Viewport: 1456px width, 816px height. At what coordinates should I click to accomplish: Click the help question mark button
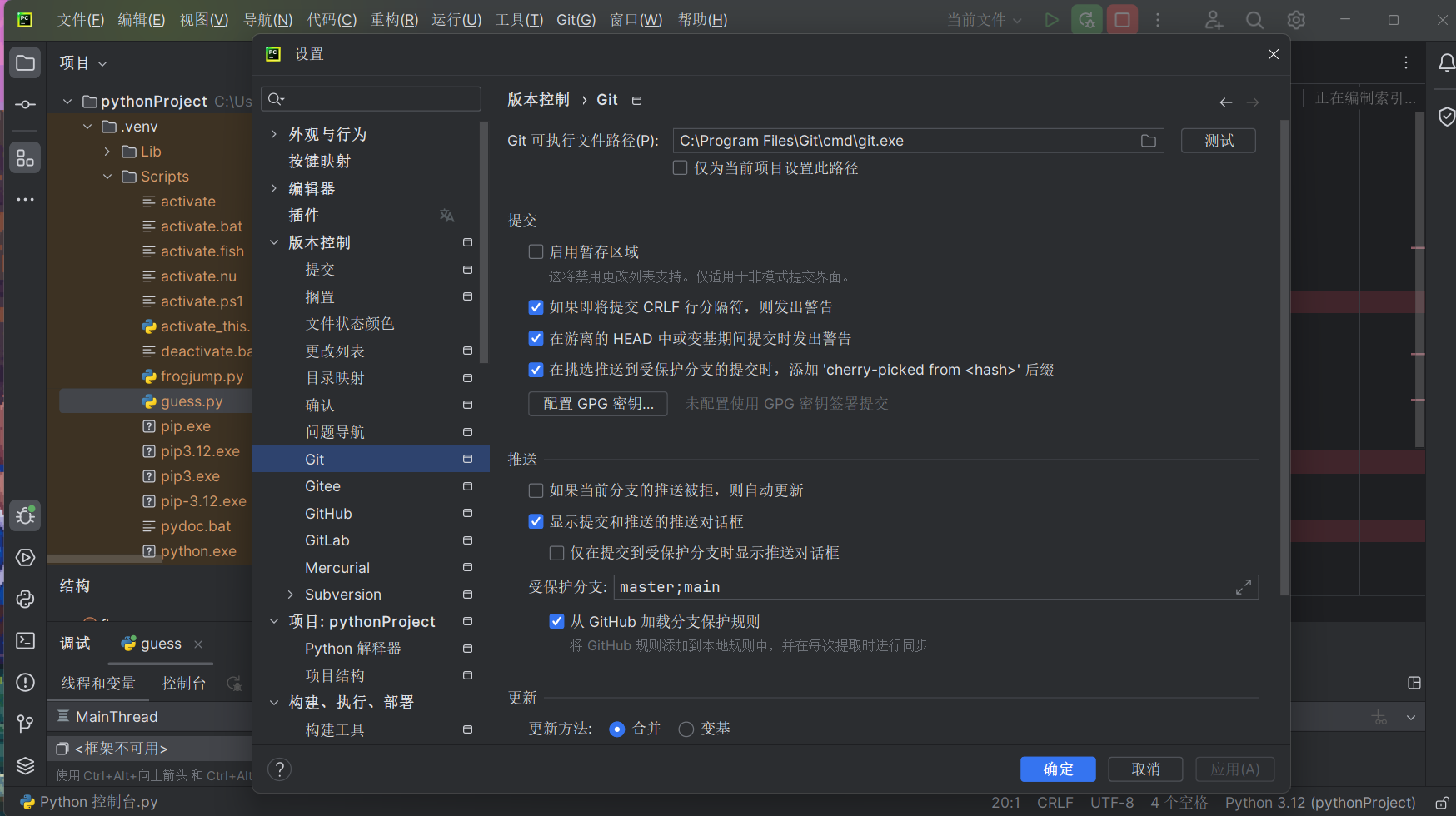(280, 769)
